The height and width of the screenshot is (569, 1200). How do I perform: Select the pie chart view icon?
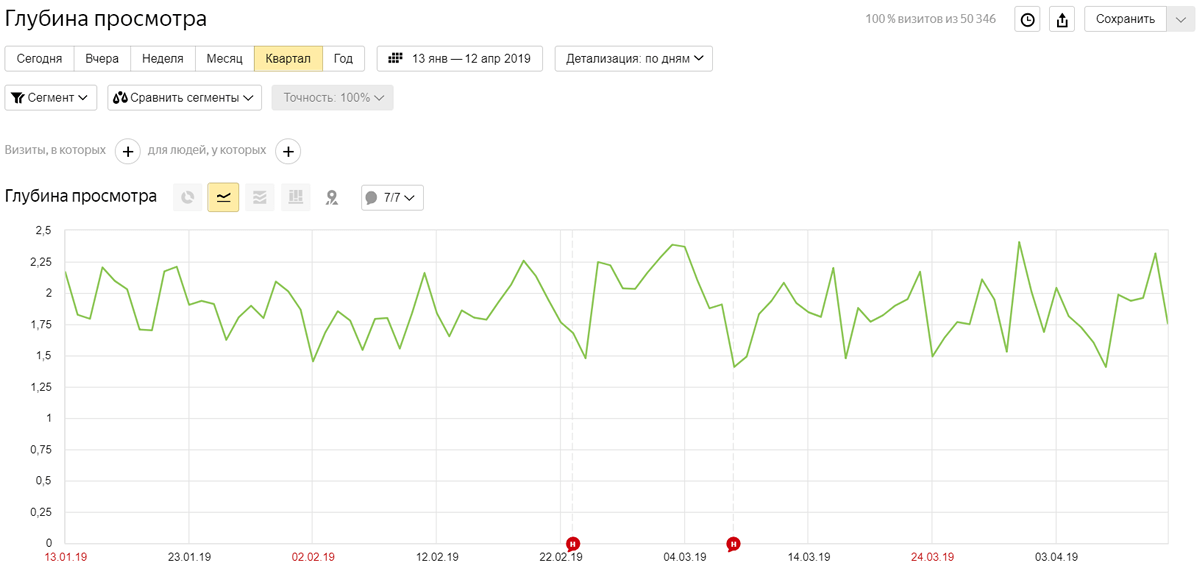187,198
